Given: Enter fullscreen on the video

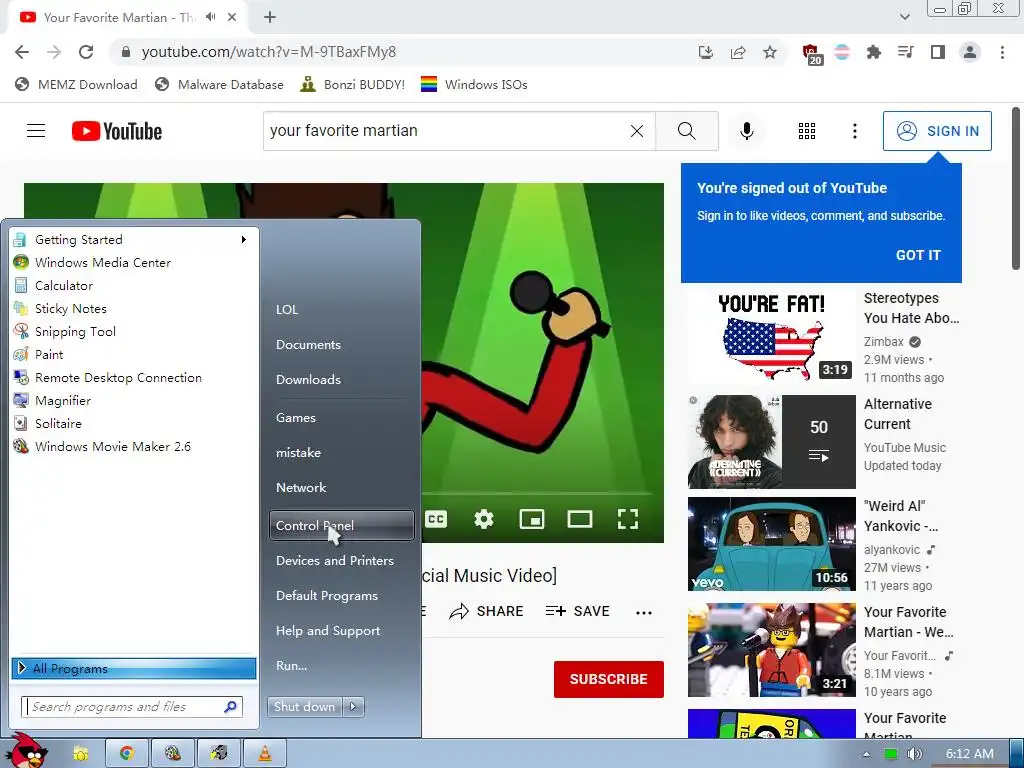Looking at the screenshot, I should pyautogui.click(x=628, y=519).
